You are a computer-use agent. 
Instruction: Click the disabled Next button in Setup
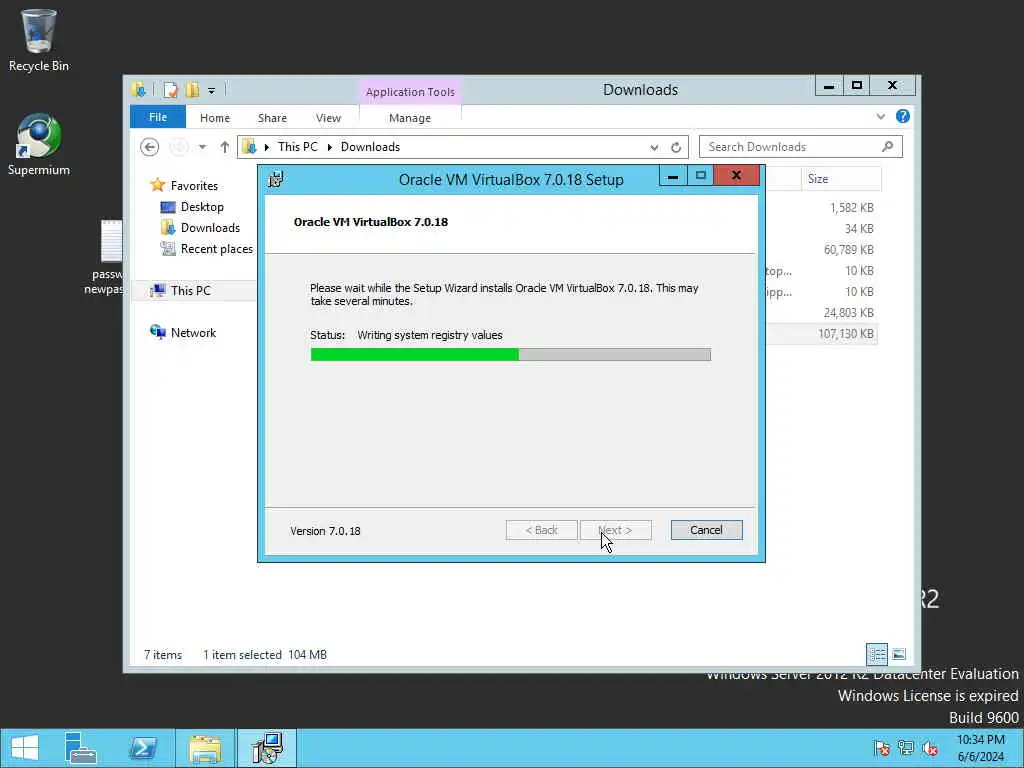(615, 530)
